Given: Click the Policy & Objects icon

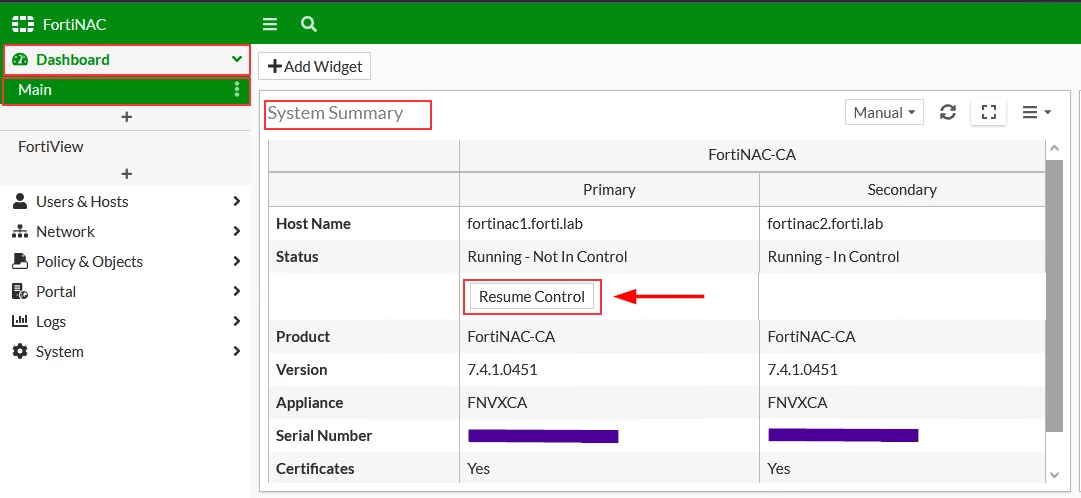Looking at the screenshot, I should tap(20, 261).
